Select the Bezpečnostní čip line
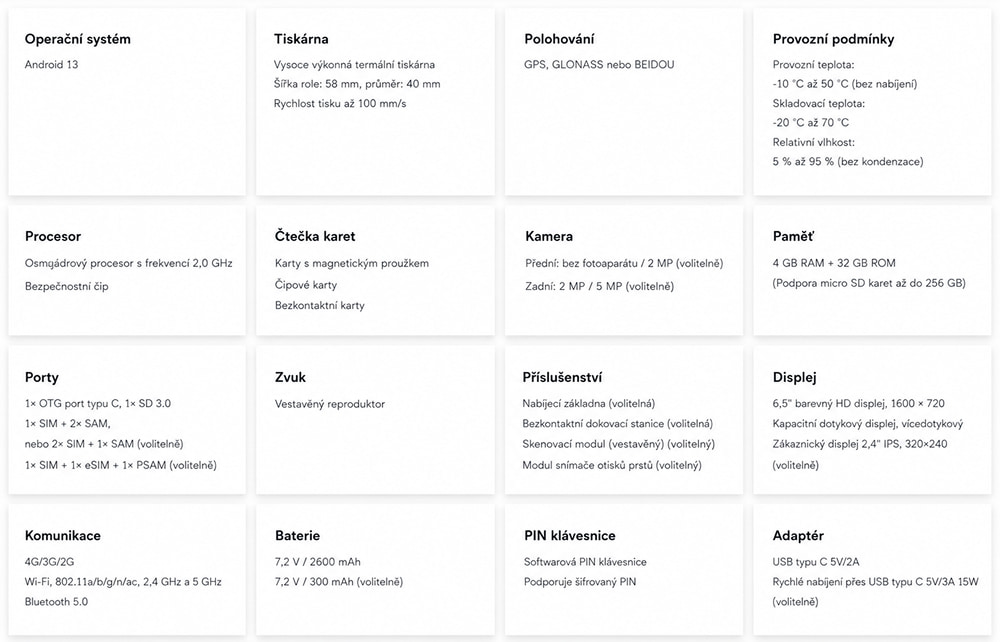This screenshot has width=1000, height=642. pyautogui.click(x=66, y=286)
